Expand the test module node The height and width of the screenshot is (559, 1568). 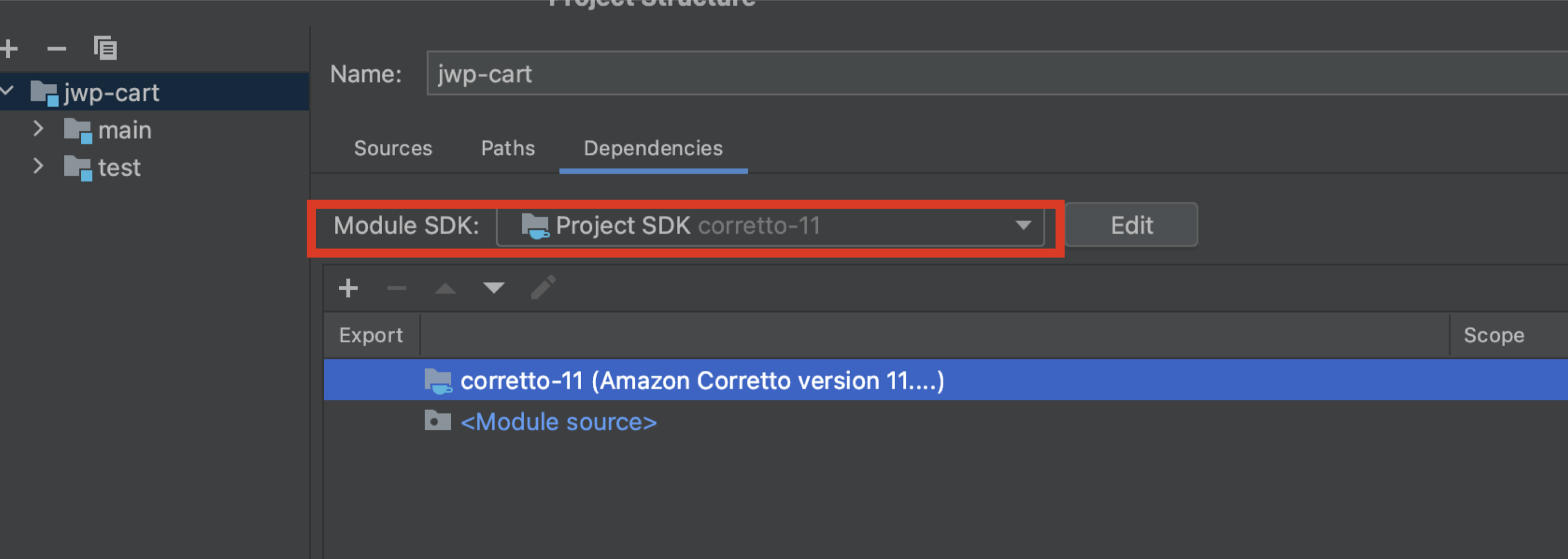click(x=39, y=166)
